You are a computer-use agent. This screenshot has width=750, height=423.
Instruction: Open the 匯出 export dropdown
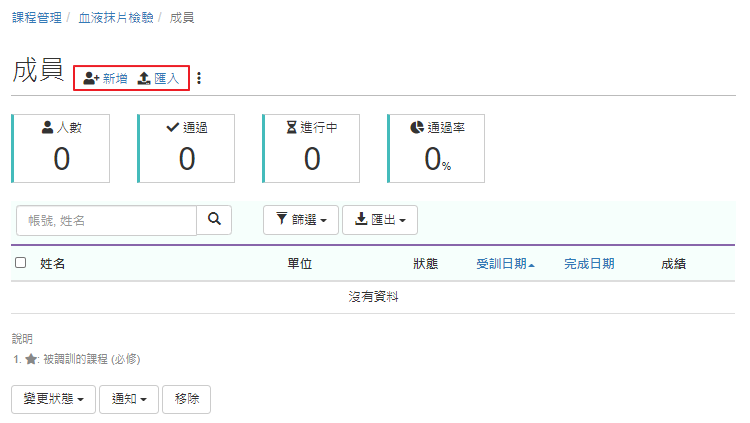[379, 220]
